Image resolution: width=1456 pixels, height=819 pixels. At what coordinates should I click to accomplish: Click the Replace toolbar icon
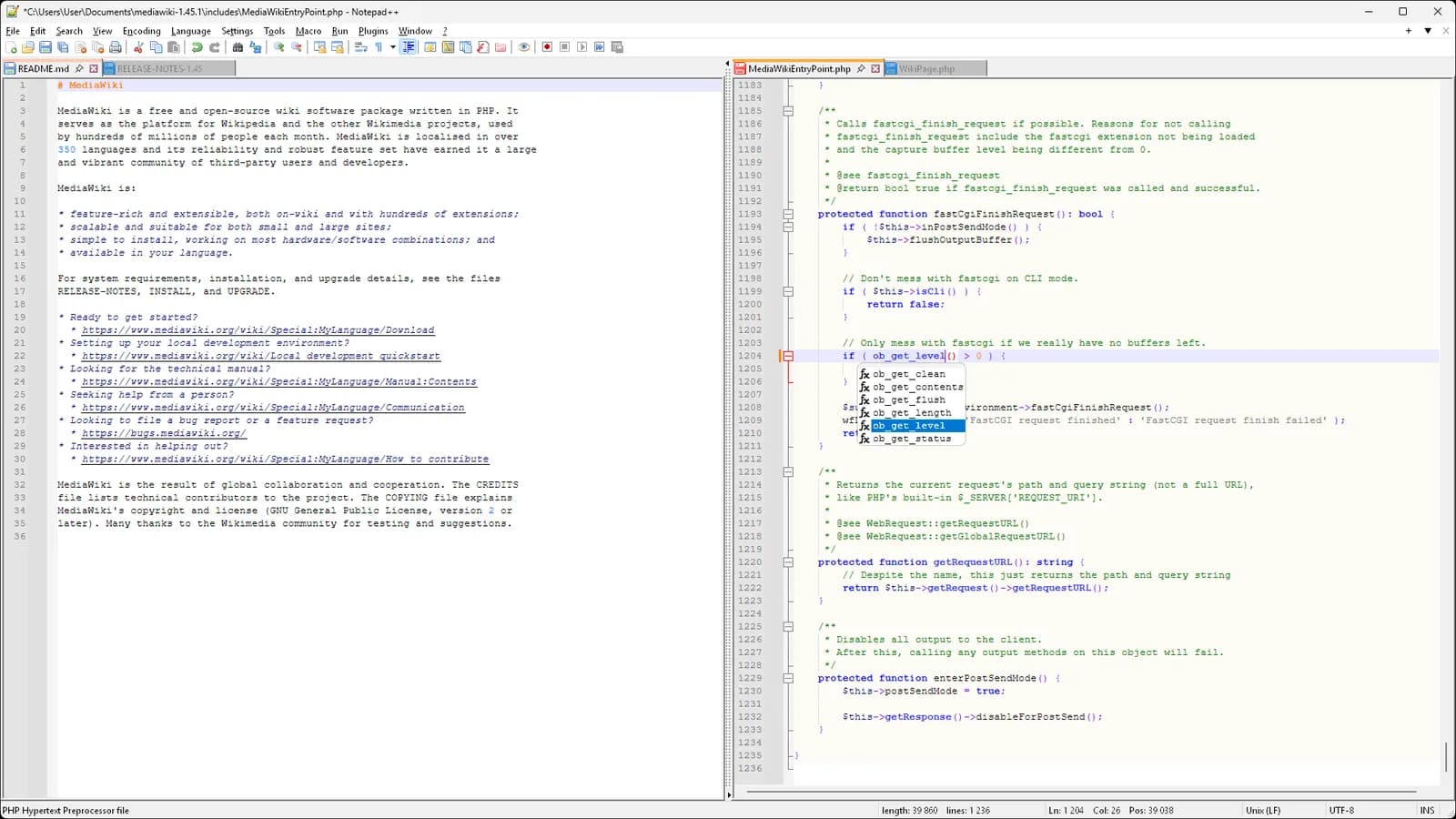coord(255,47)
